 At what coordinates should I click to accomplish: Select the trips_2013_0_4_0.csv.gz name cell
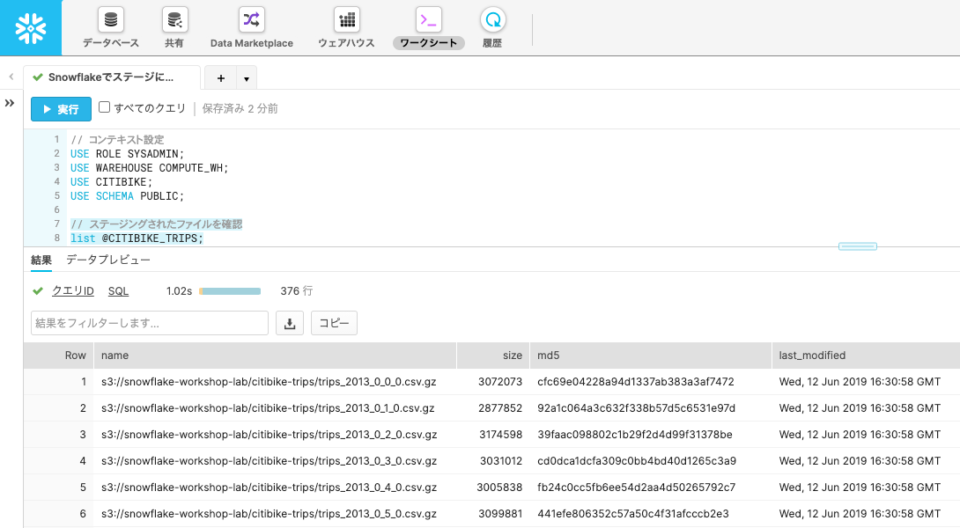(275, 487)
